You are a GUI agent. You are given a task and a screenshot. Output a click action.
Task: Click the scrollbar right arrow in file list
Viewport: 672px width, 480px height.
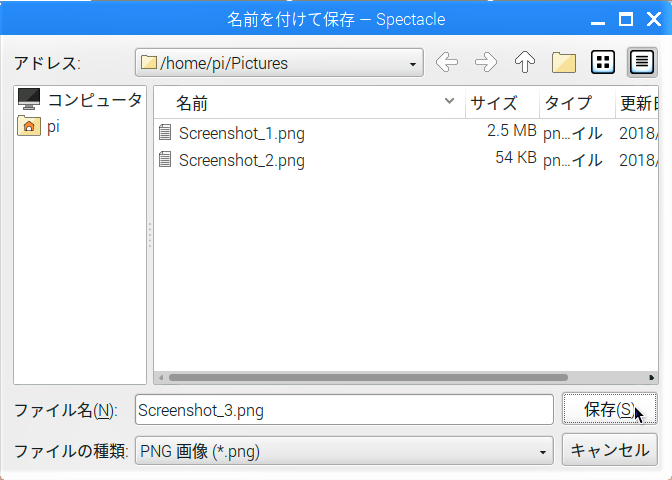[651, 378]
